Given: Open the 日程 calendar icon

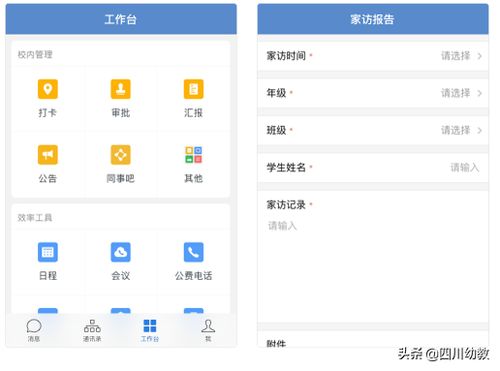Looking at the screenshot, I should tap(48, 252).
